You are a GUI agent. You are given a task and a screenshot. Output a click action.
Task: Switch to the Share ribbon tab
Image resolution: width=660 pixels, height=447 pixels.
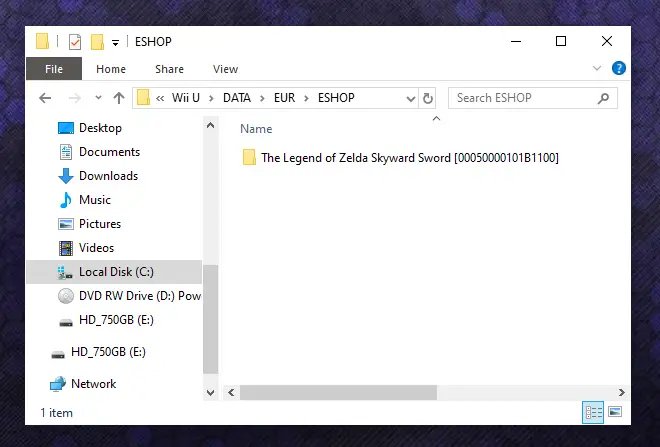click(x=169, y=69)
